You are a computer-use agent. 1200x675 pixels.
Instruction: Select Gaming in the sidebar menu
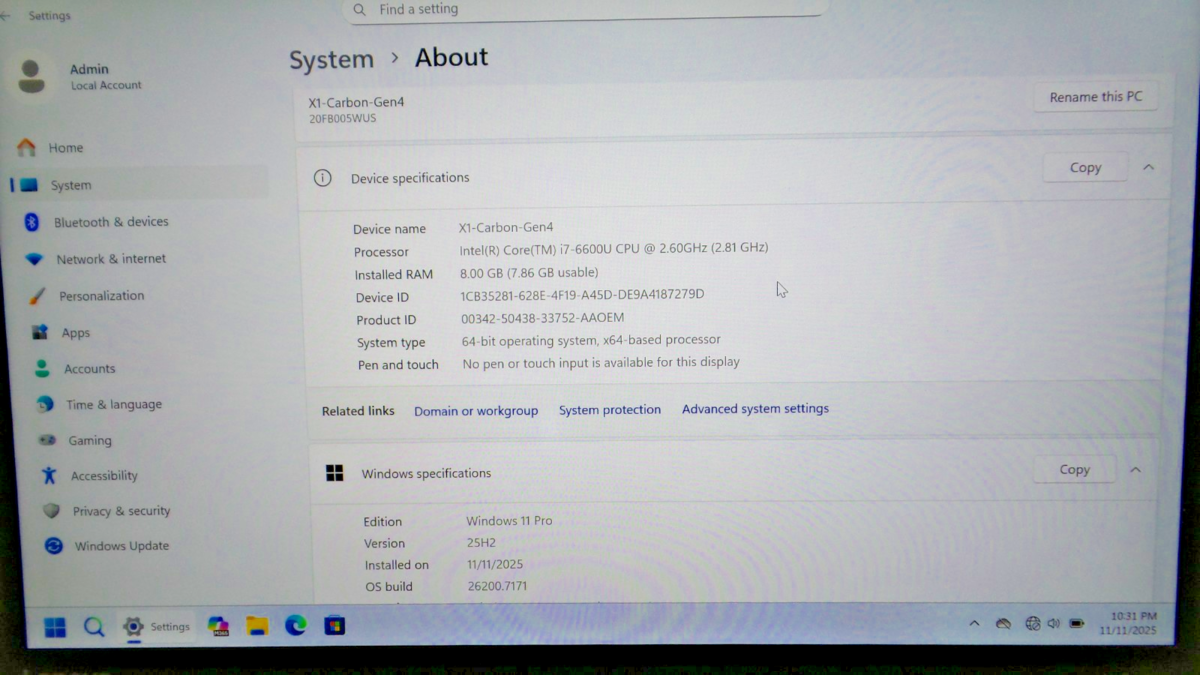[89, 441]
